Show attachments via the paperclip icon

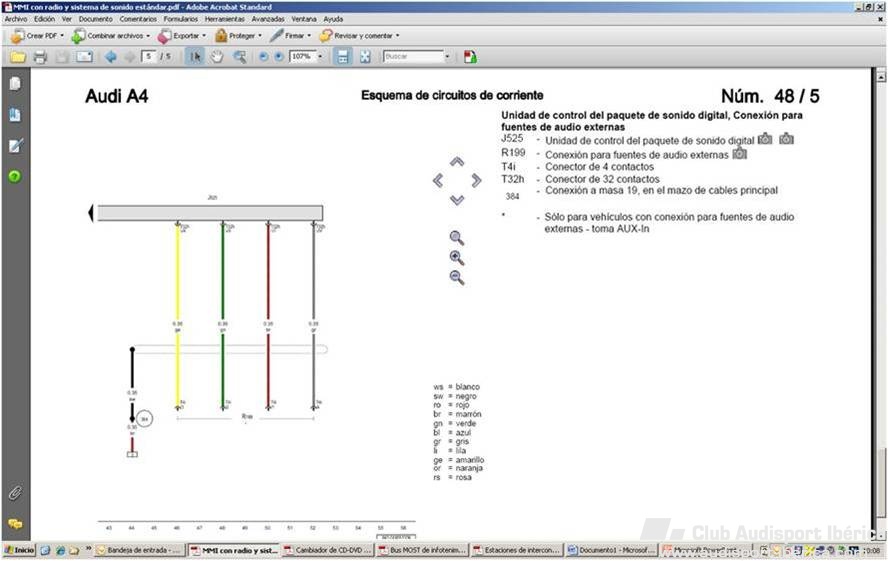[x=15, y=493]
